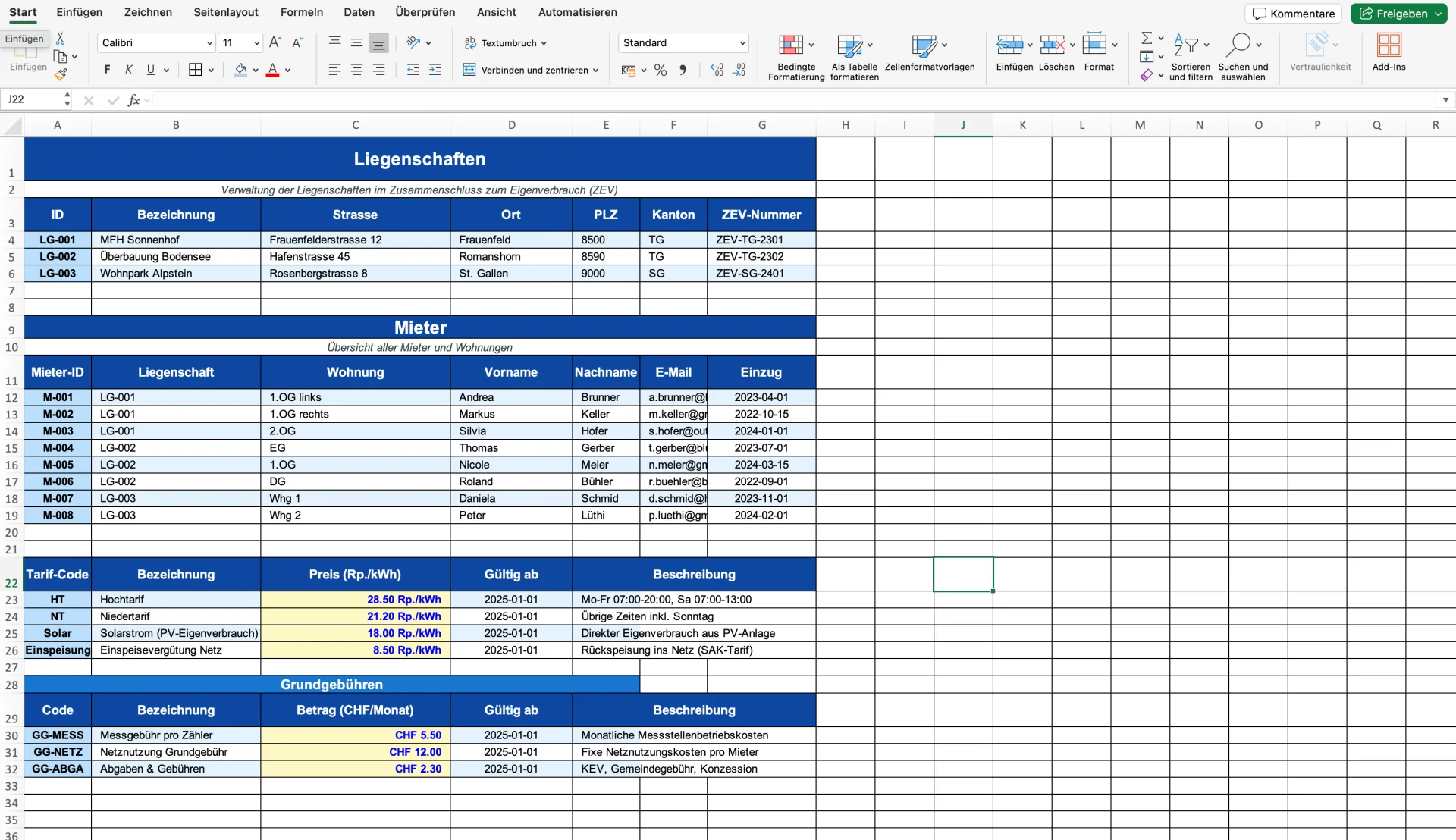Viewport: 1456px width, 840px height.
Task: Switch to the Daten ribbon tab
Action: pyautogui.click(x=359, y=12)
